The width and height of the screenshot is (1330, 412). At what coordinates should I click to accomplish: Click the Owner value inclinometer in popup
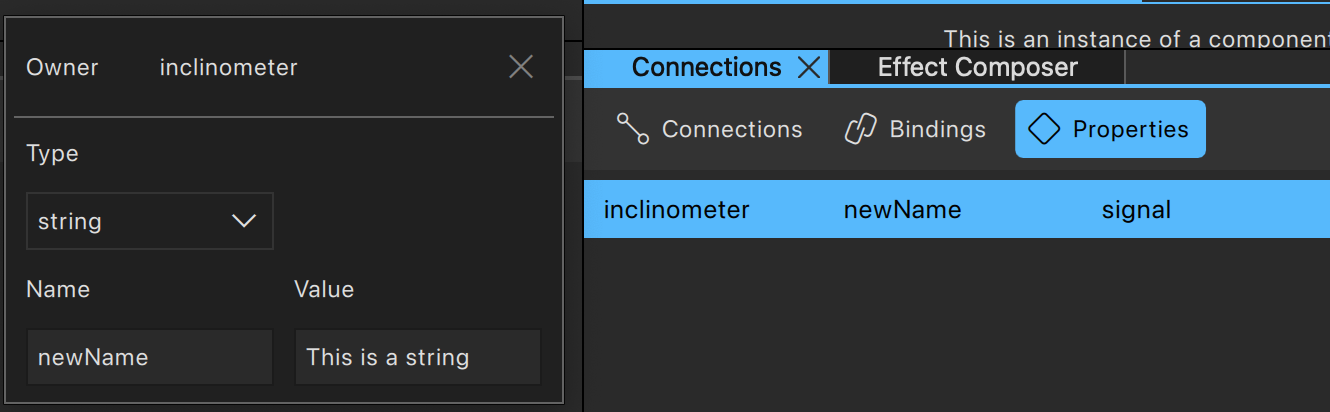228,68
